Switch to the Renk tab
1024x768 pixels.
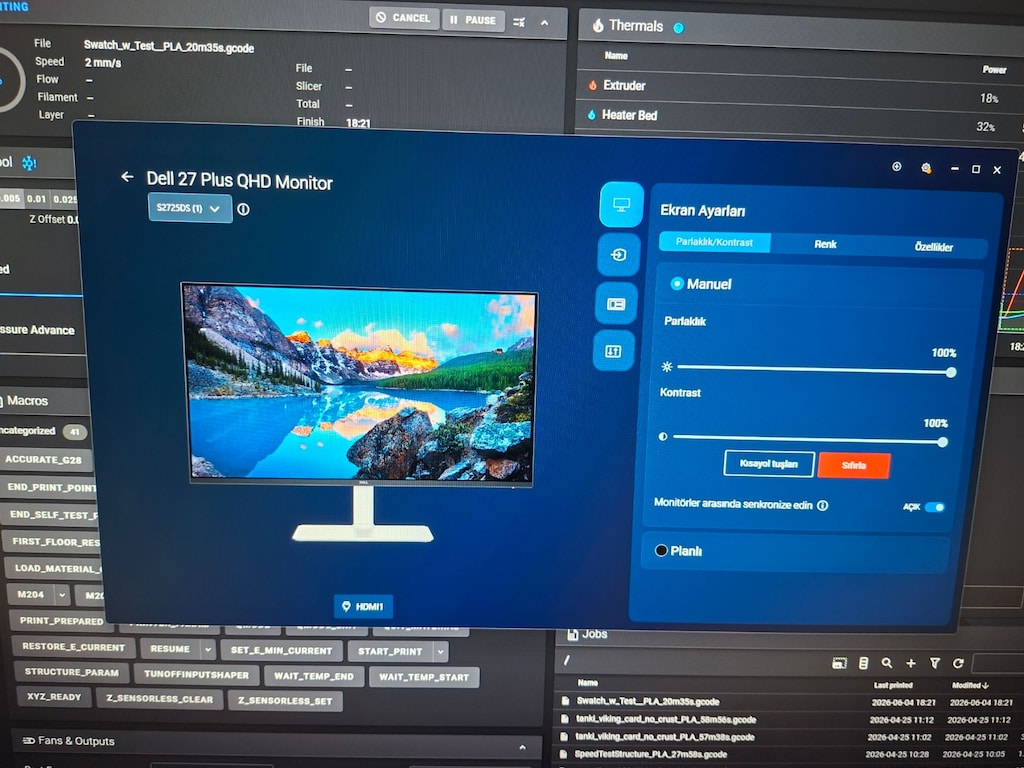[x=825, y=244]
